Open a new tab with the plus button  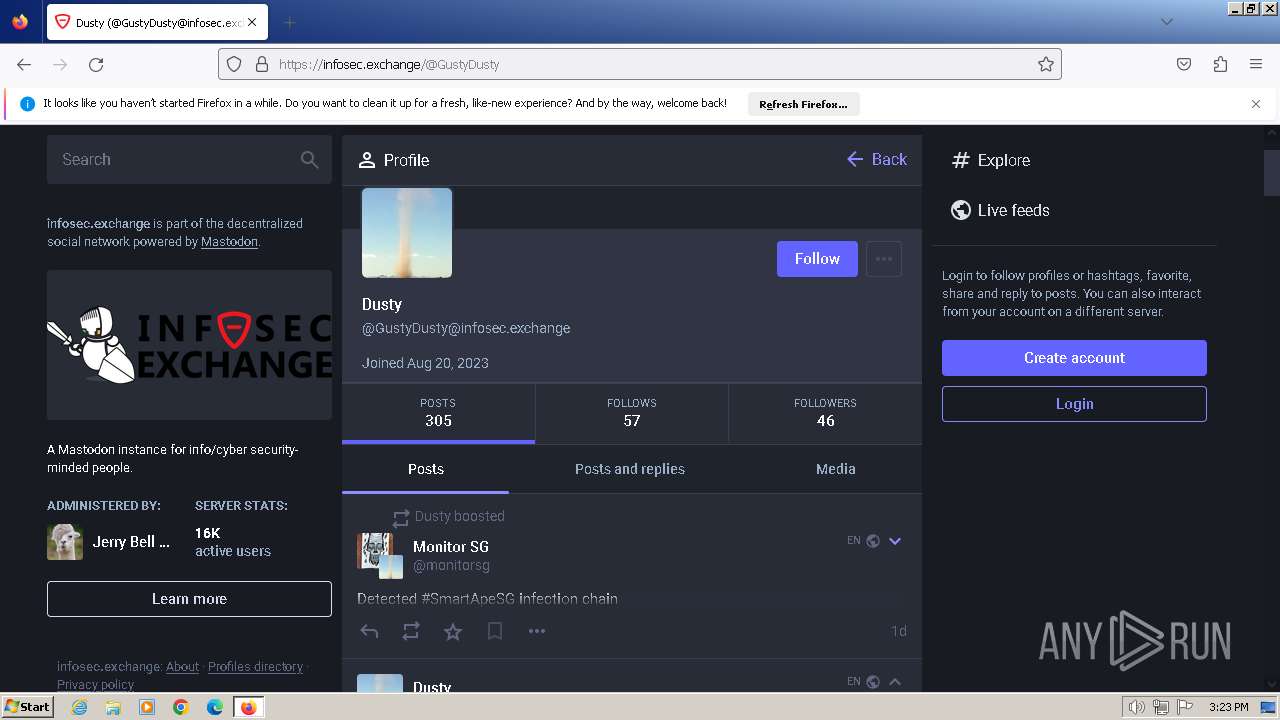pos(290,22)
